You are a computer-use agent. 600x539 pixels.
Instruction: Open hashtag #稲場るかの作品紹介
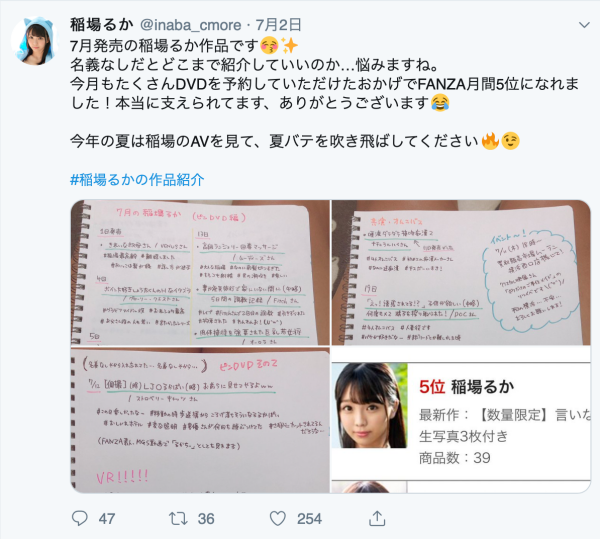[137, 179]
